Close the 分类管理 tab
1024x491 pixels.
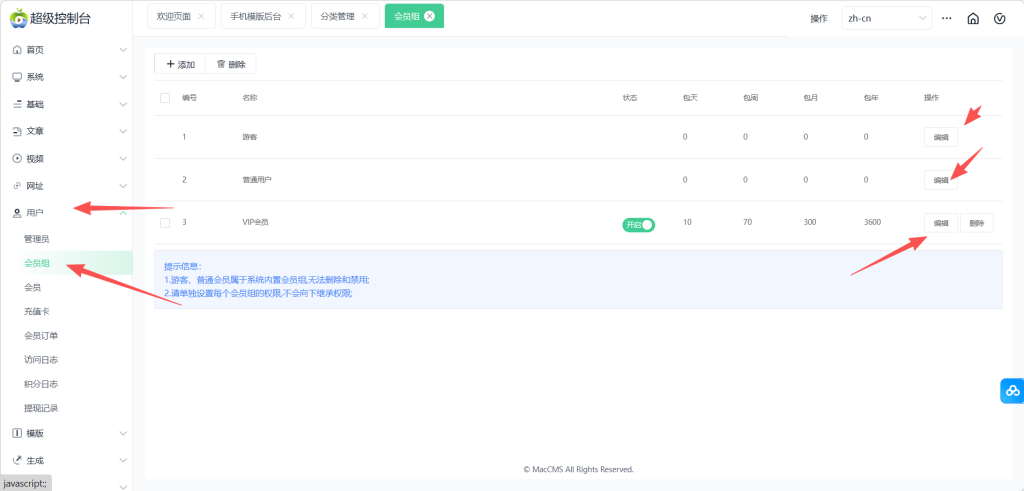pyautogui.click(x=365, y=16)
